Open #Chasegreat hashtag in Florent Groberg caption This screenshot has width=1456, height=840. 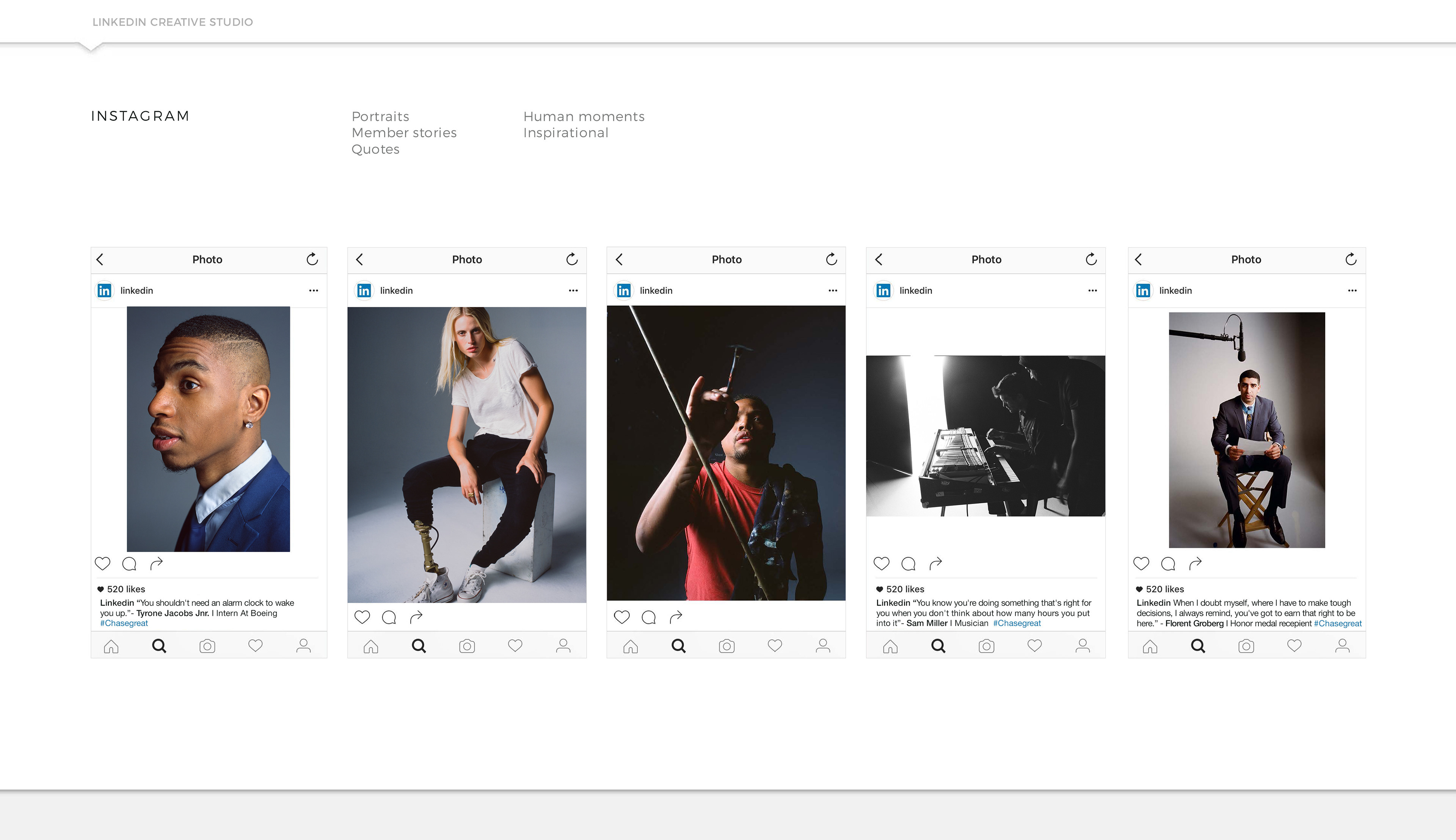coord(1337,624)
